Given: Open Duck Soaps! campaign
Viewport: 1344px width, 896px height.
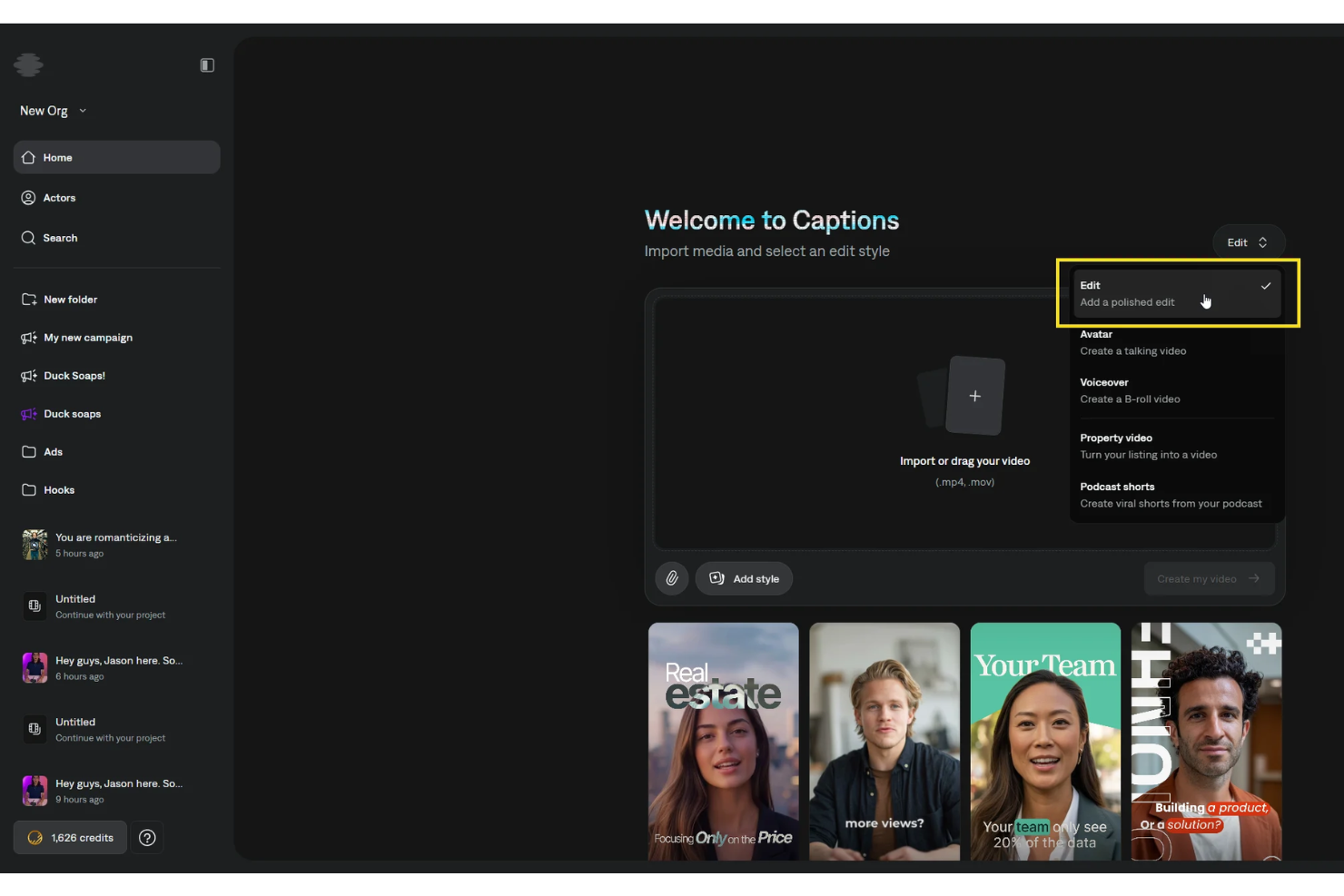Looking at the screenshot, I should click(116, 376).
